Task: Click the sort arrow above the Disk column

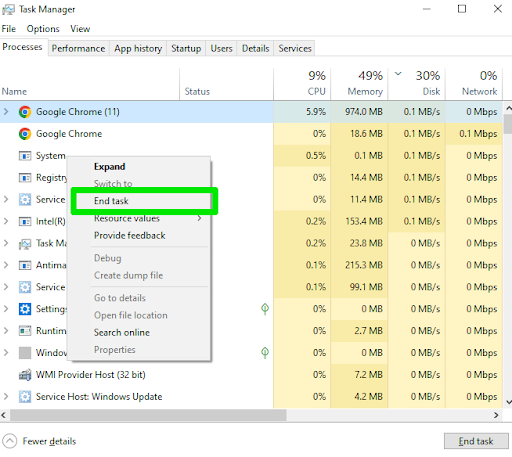Action: coord(398,74)
